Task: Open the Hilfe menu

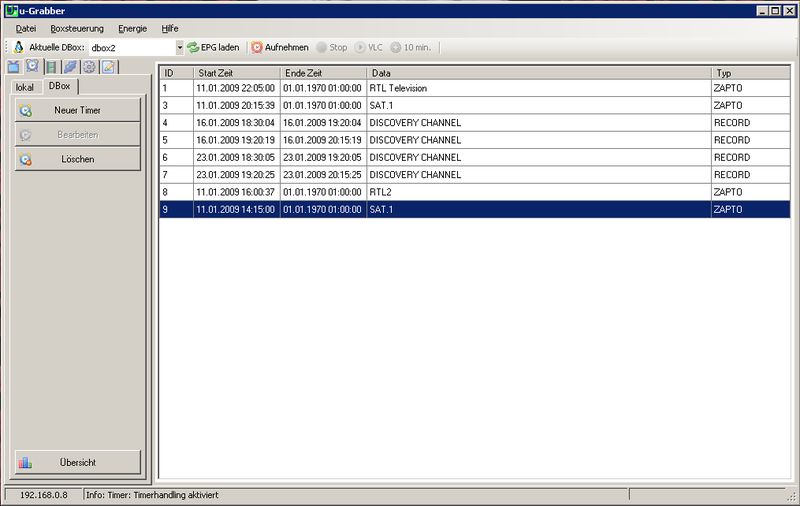Action: pos(170,28)
